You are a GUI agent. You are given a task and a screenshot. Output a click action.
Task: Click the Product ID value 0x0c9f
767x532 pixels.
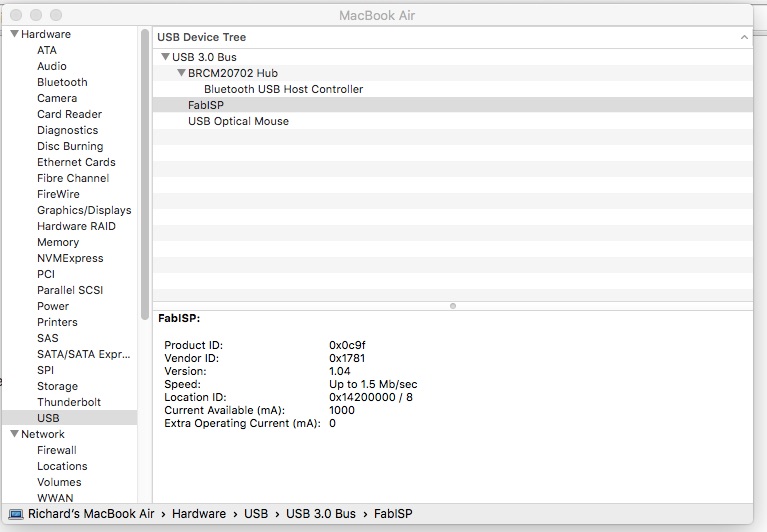point(347,345)
